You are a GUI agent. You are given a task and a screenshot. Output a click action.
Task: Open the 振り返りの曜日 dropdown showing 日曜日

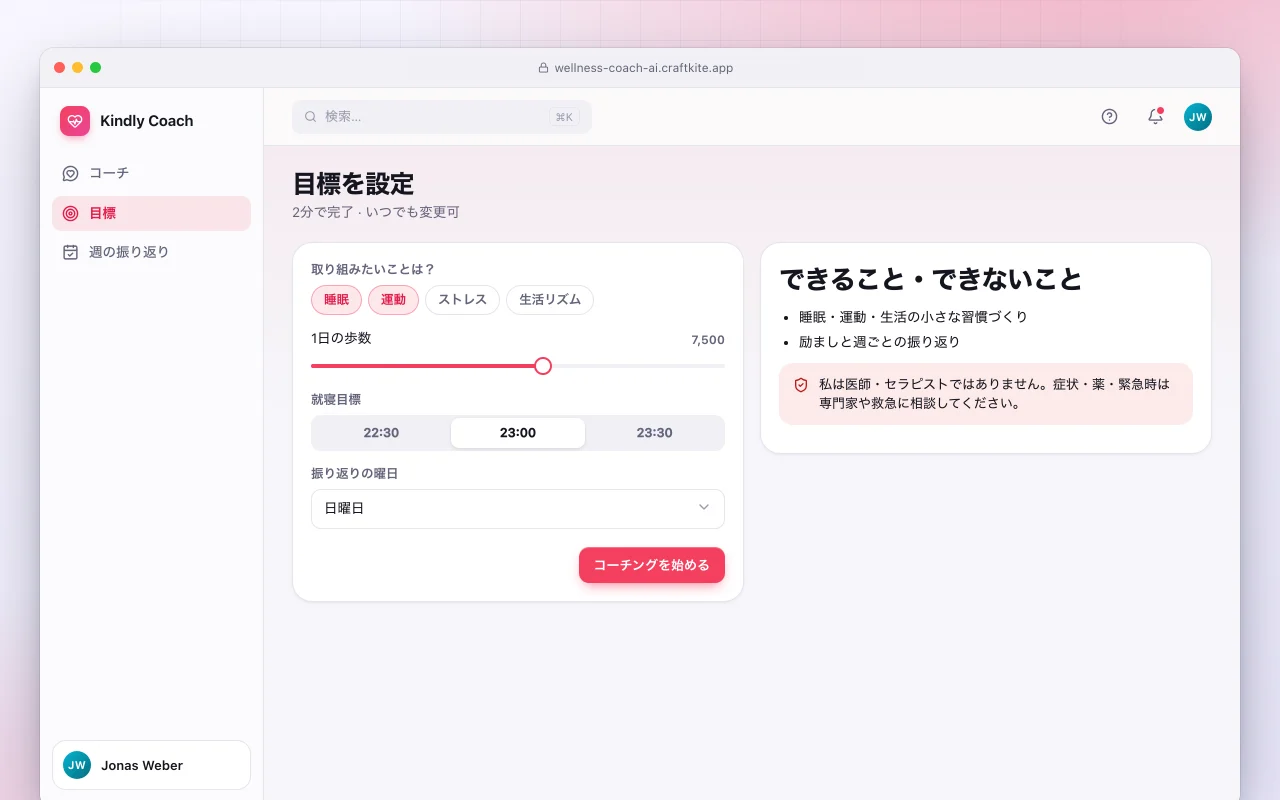pyautogui.click(x=518, y=509)
